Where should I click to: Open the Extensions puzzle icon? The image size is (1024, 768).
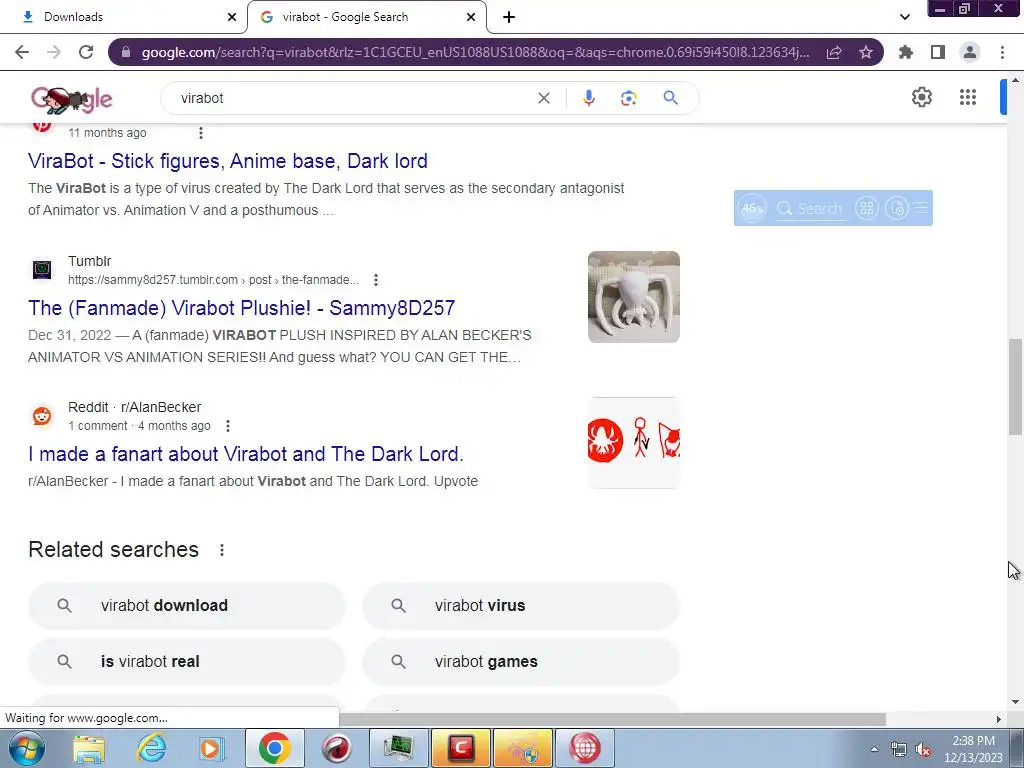point(906,52)
